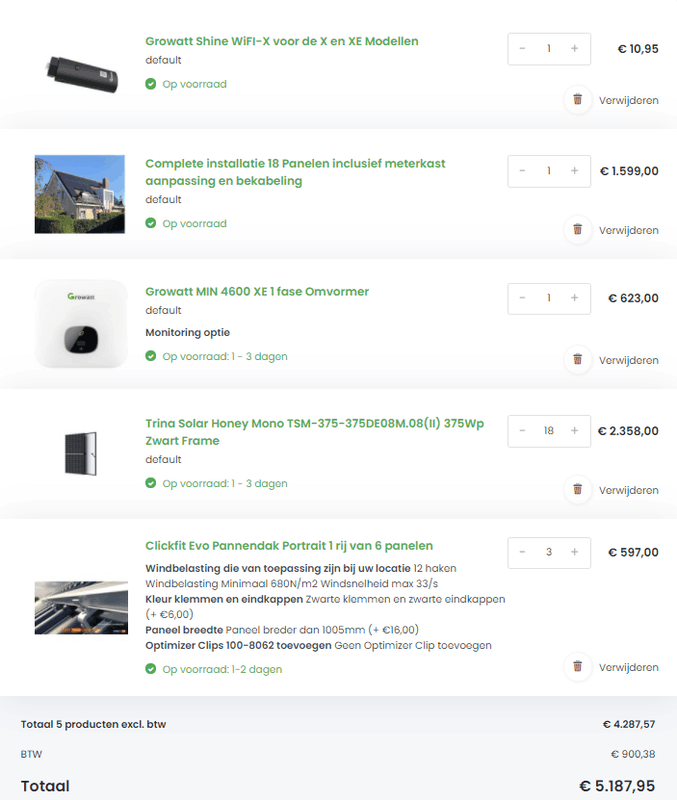The width and height of the screenshot is (677, 800).
Task: Increase quantity of Growatt Shine WiFi-X
Action: point(573,48)
